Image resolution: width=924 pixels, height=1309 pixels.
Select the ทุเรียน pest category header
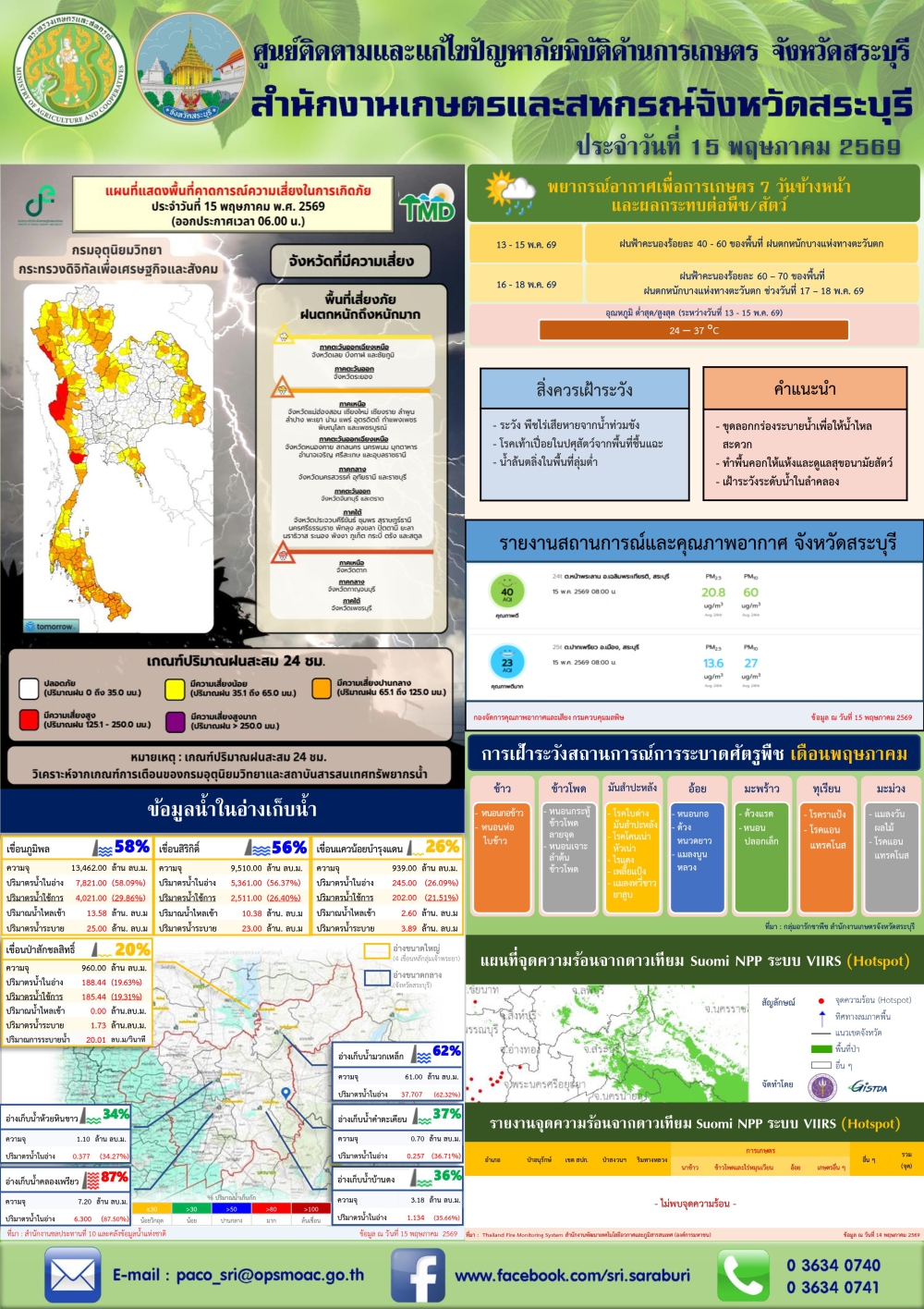pos(827,789)
